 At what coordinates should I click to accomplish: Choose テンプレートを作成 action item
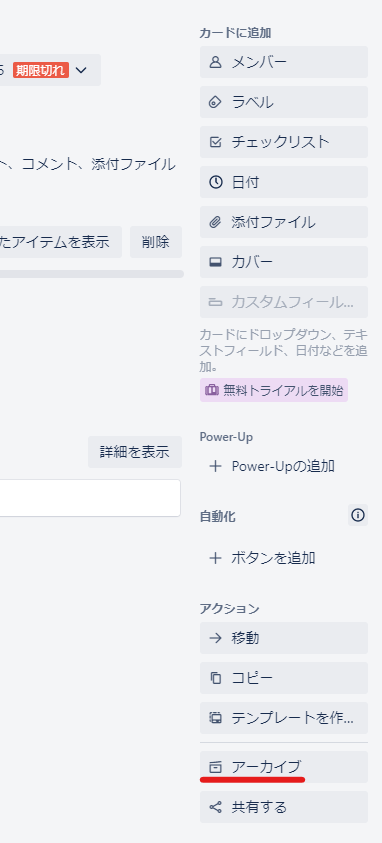(284, 718)
